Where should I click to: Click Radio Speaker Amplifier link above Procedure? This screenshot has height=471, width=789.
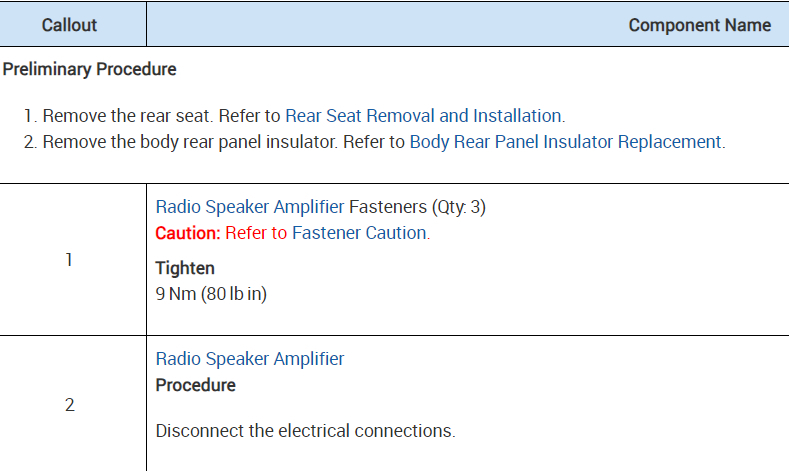tap(250, 359)
